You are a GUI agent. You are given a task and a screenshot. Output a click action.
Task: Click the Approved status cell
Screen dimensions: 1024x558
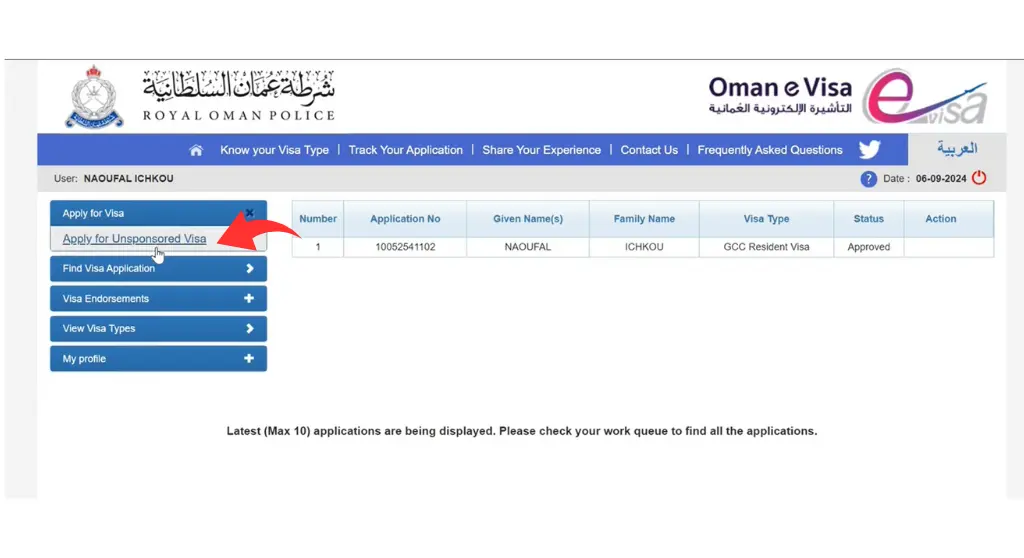click(x=869, y=247)
